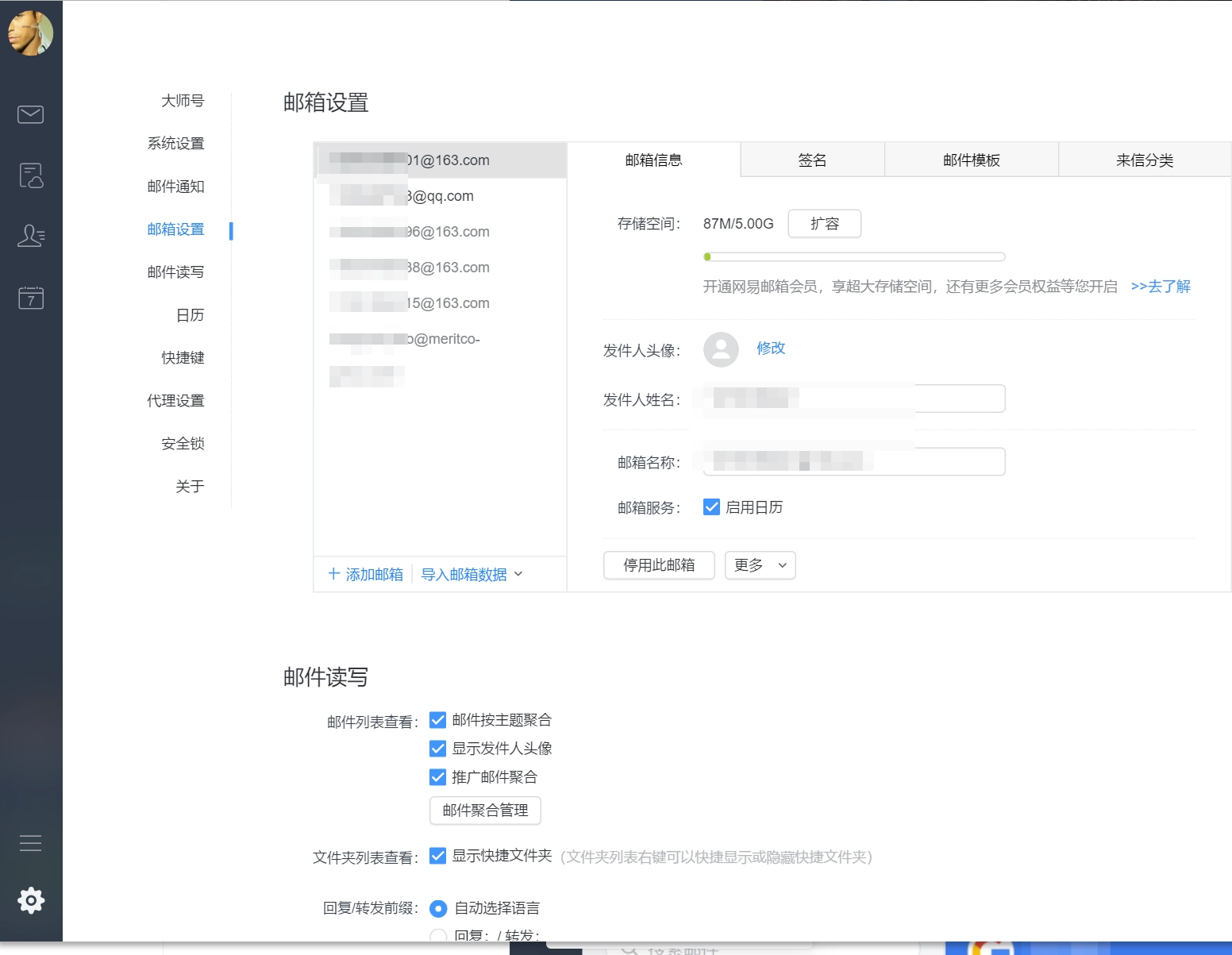Select 系统设置 in settings menu

(x=175, y=144)
